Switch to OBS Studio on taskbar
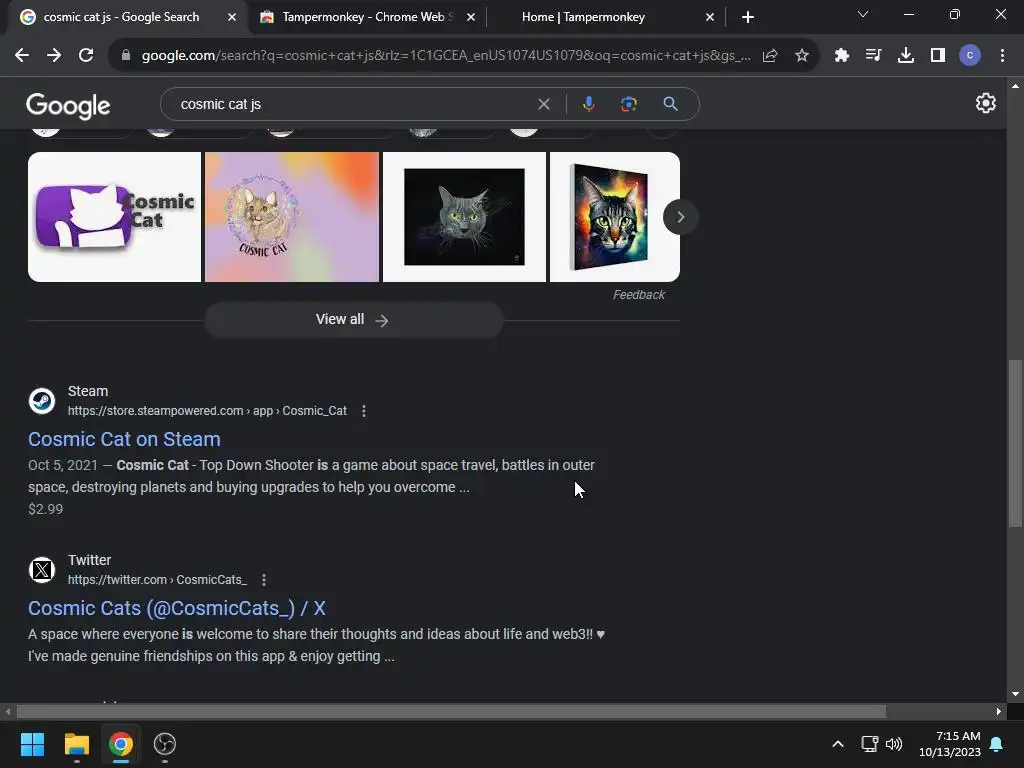This screenshot has width=1024, height=768. click(165, 744)
